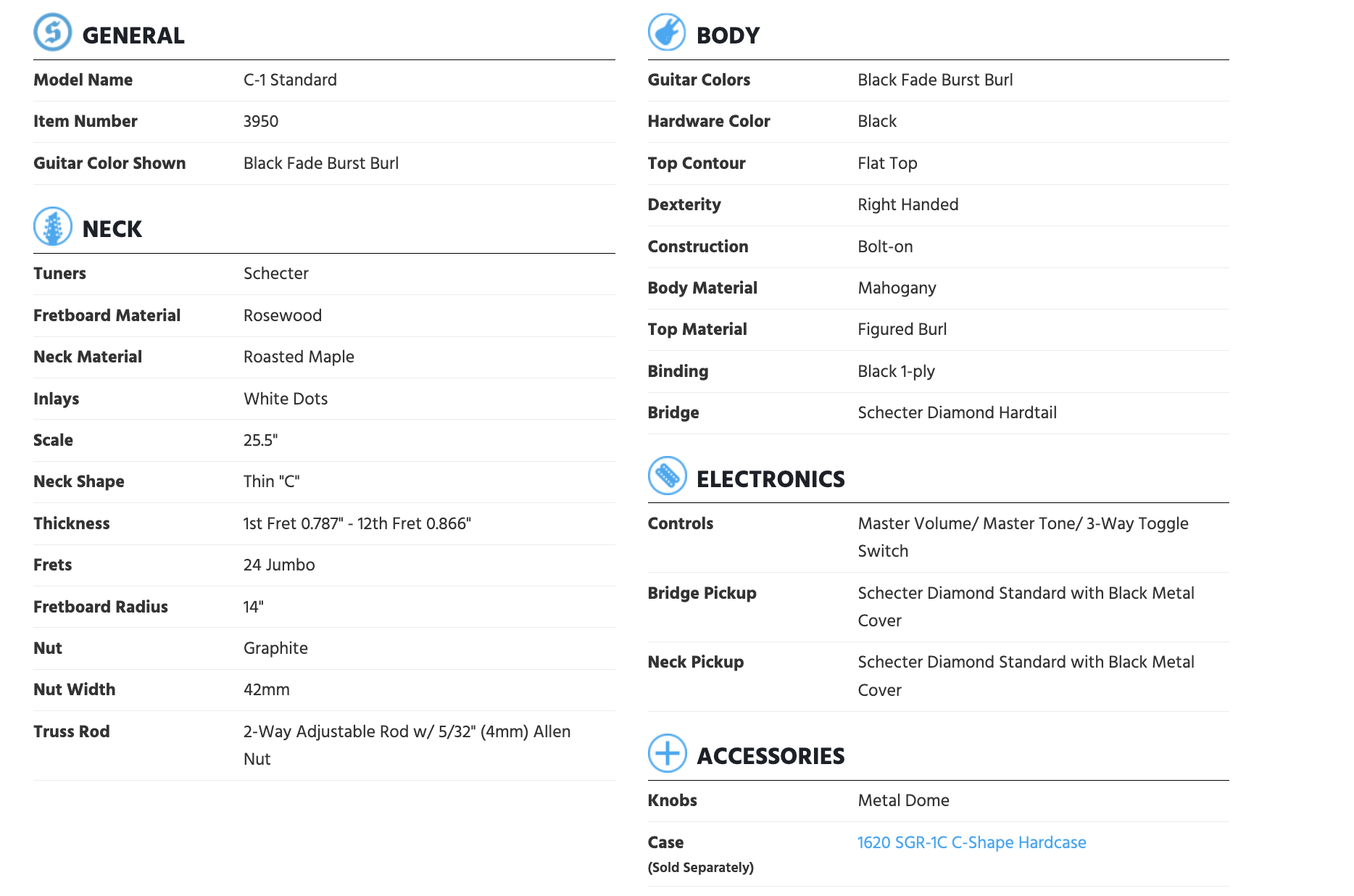Screen dimensions: 1354x896
Task: Select the Item Number value 3950
Action: click(x=261, y=121)
